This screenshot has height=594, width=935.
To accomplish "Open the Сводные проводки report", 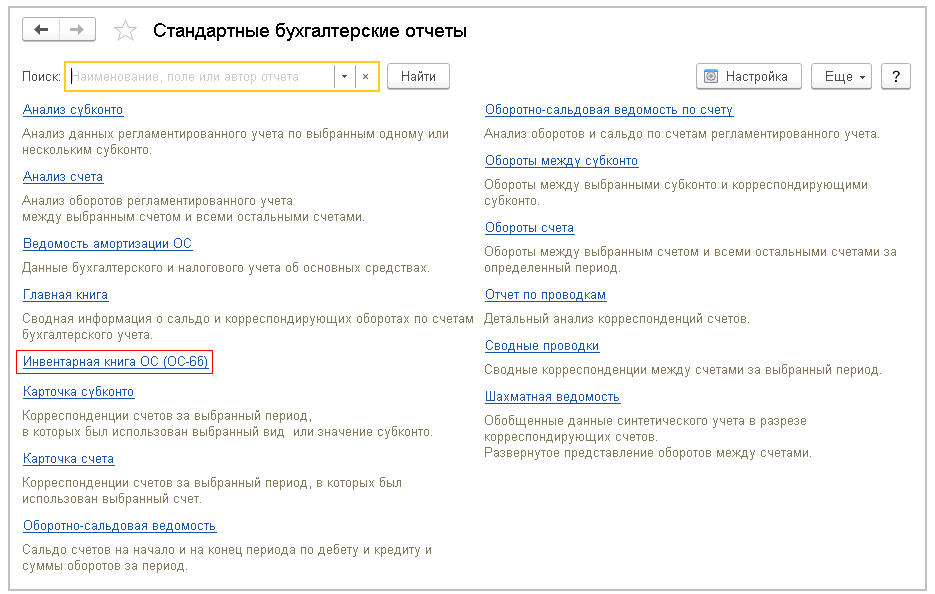I will 541,345.
